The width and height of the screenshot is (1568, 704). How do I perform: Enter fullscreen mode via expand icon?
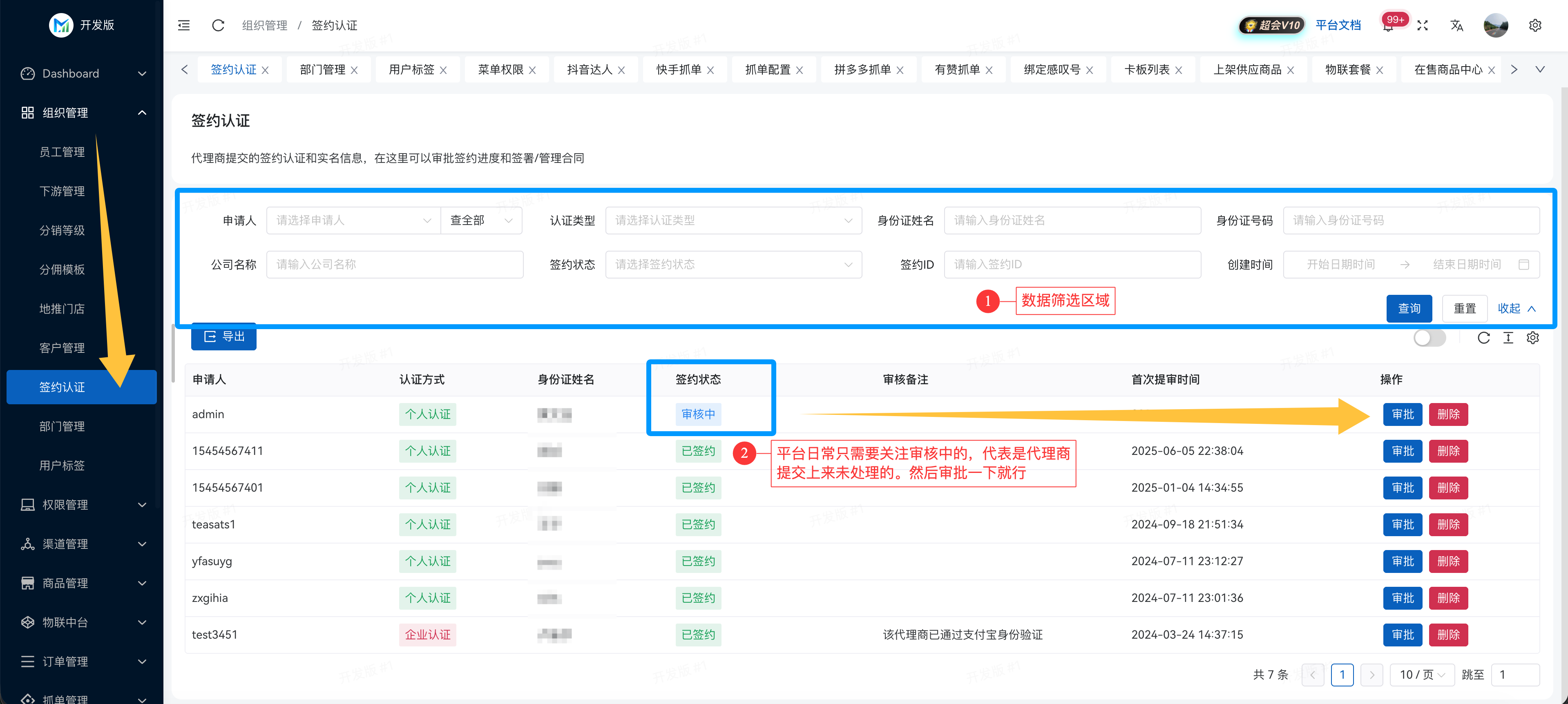(x=1423, y=25)
